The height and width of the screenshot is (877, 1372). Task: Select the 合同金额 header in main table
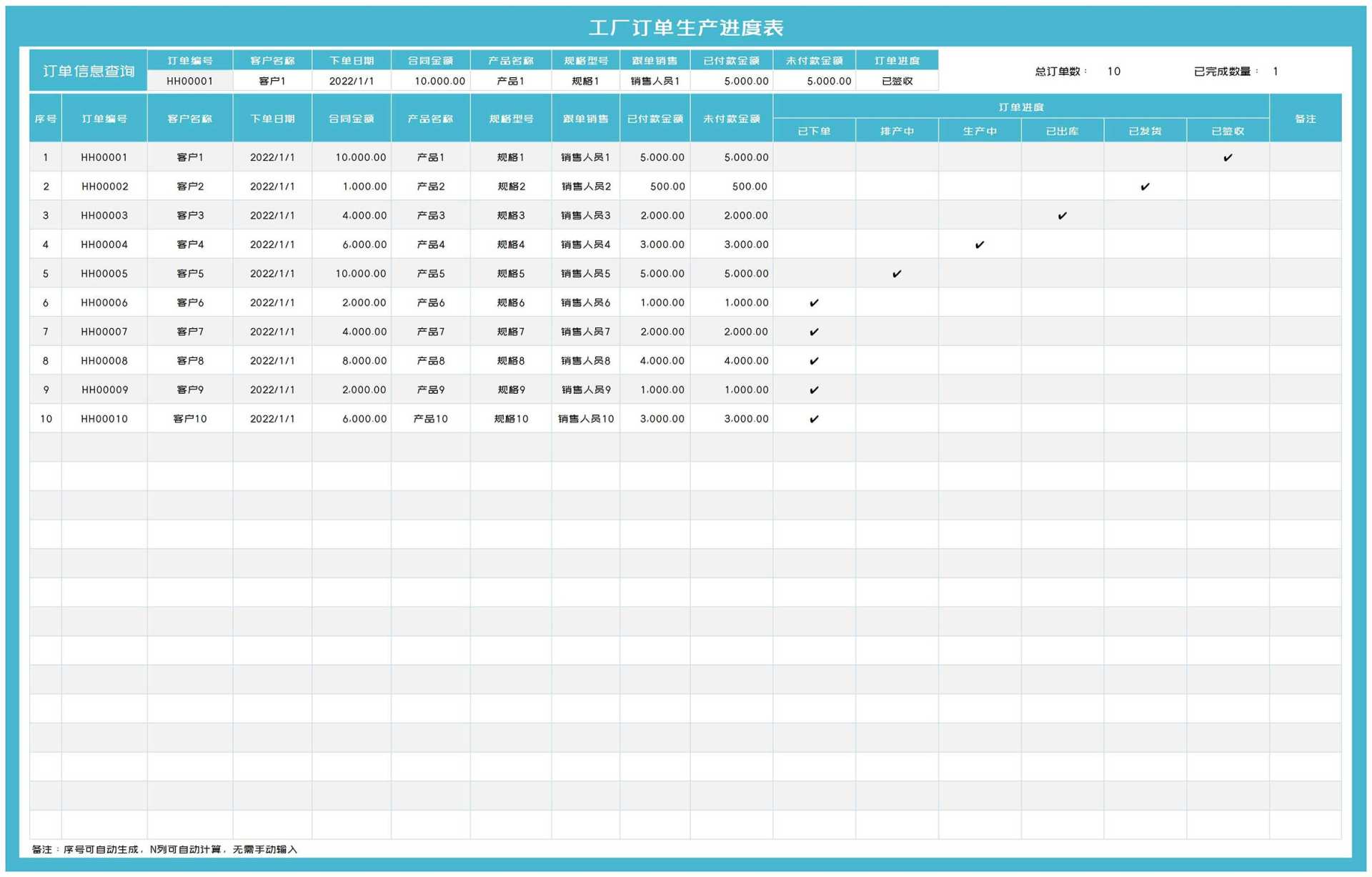click(x=351, y=119)
